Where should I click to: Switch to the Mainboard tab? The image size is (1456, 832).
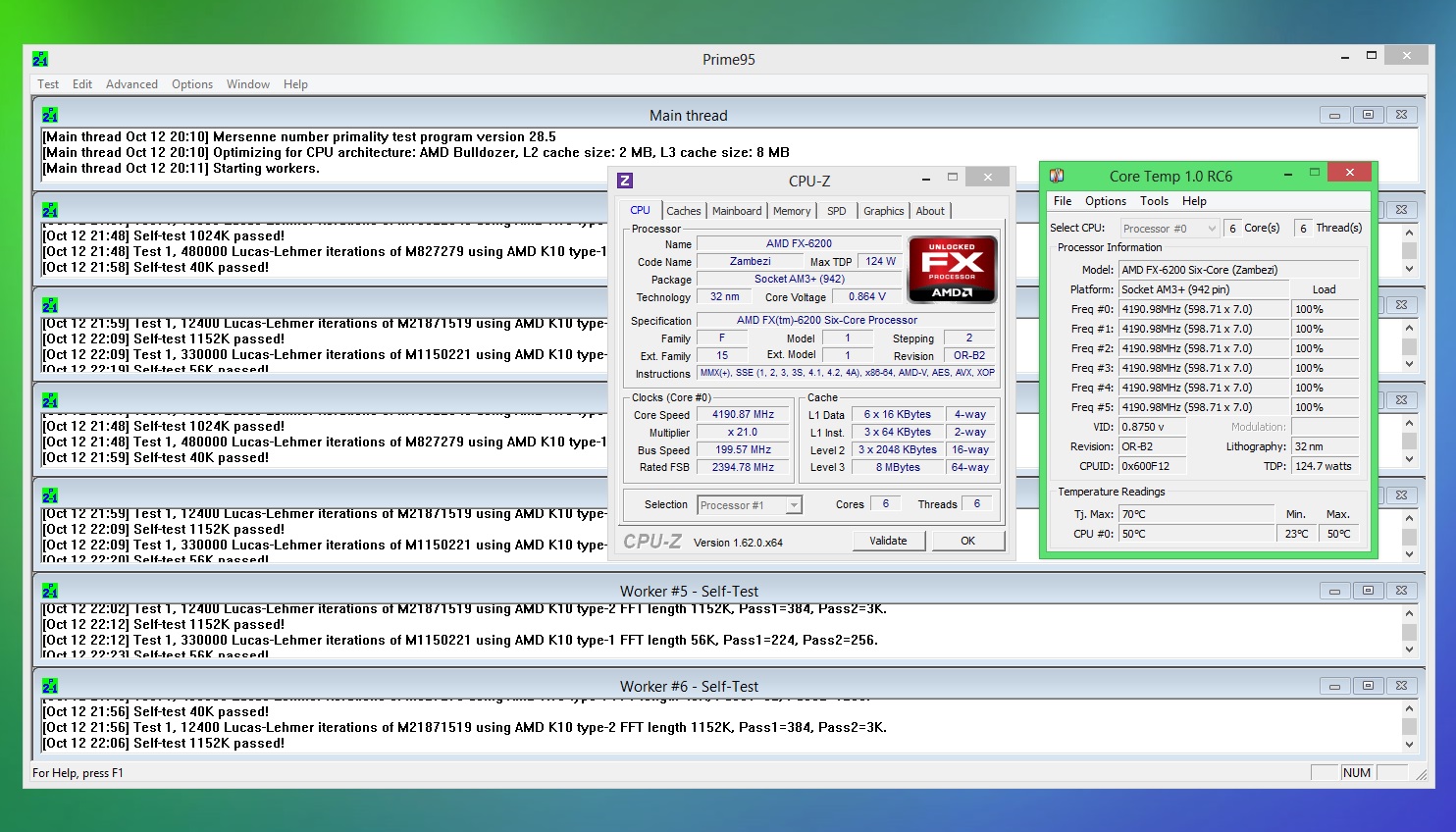[x=737, y=211]
